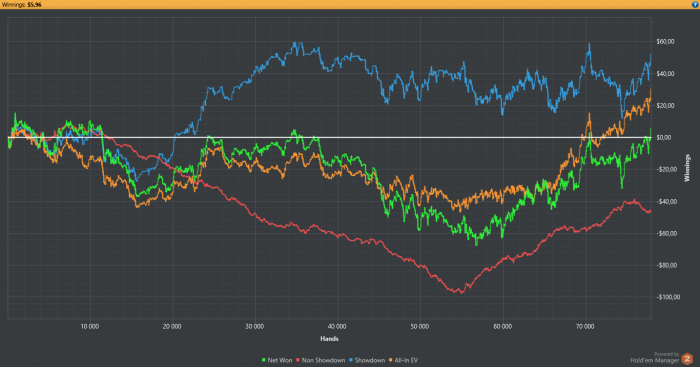Toggle the All-In EV series in the legend
Image resolution: width=700 pixels, height=367 pixels.
click(404, 360)
